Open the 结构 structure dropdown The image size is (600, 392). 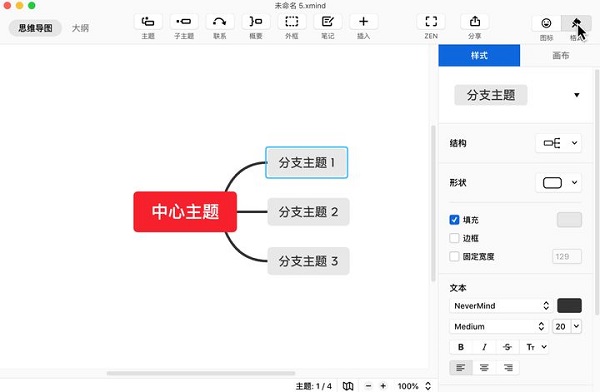tap(558, 143)
